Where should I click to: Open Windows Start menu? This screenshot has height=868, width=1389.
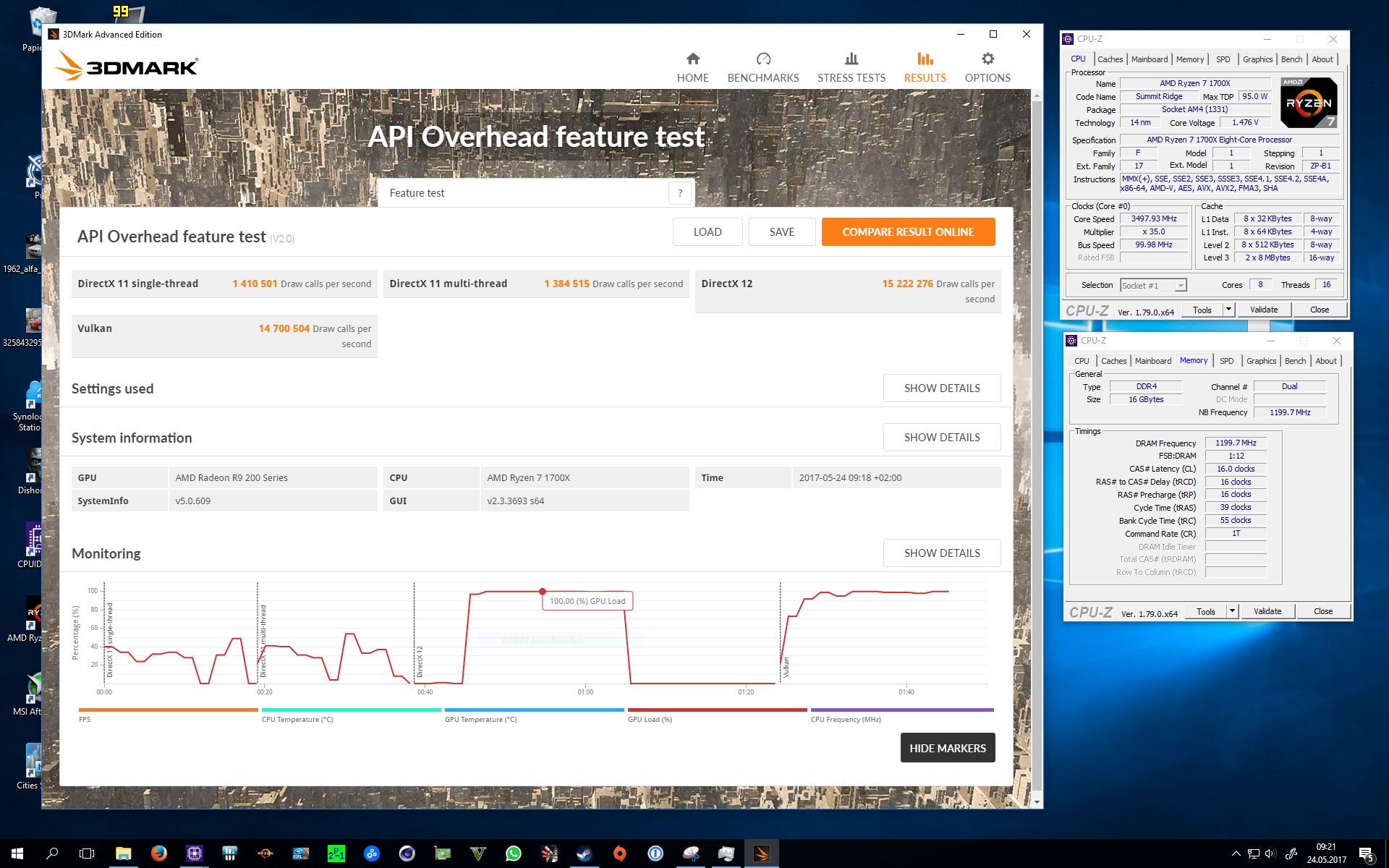(17, 854)
